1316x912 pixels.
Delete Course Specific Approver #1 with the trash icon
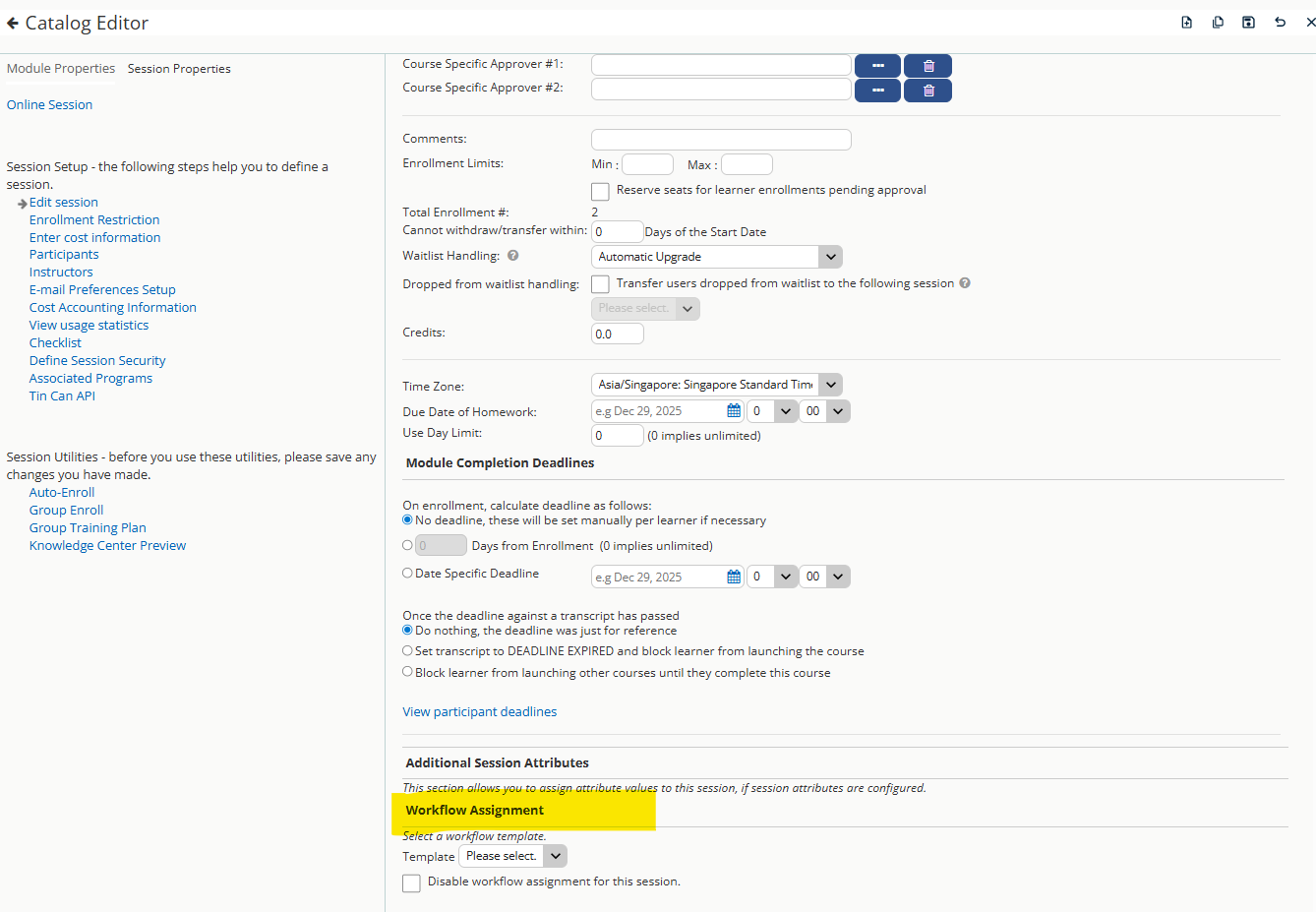tap(927, 66)
